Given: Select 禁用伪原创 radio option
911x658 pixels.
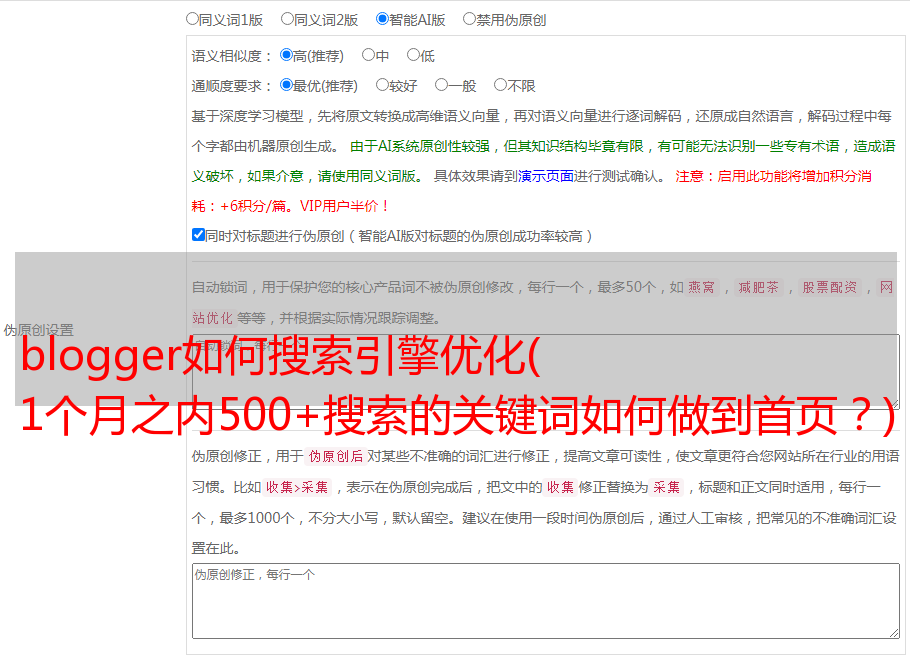Looking at the screenshot, I should tap(469, 19).
